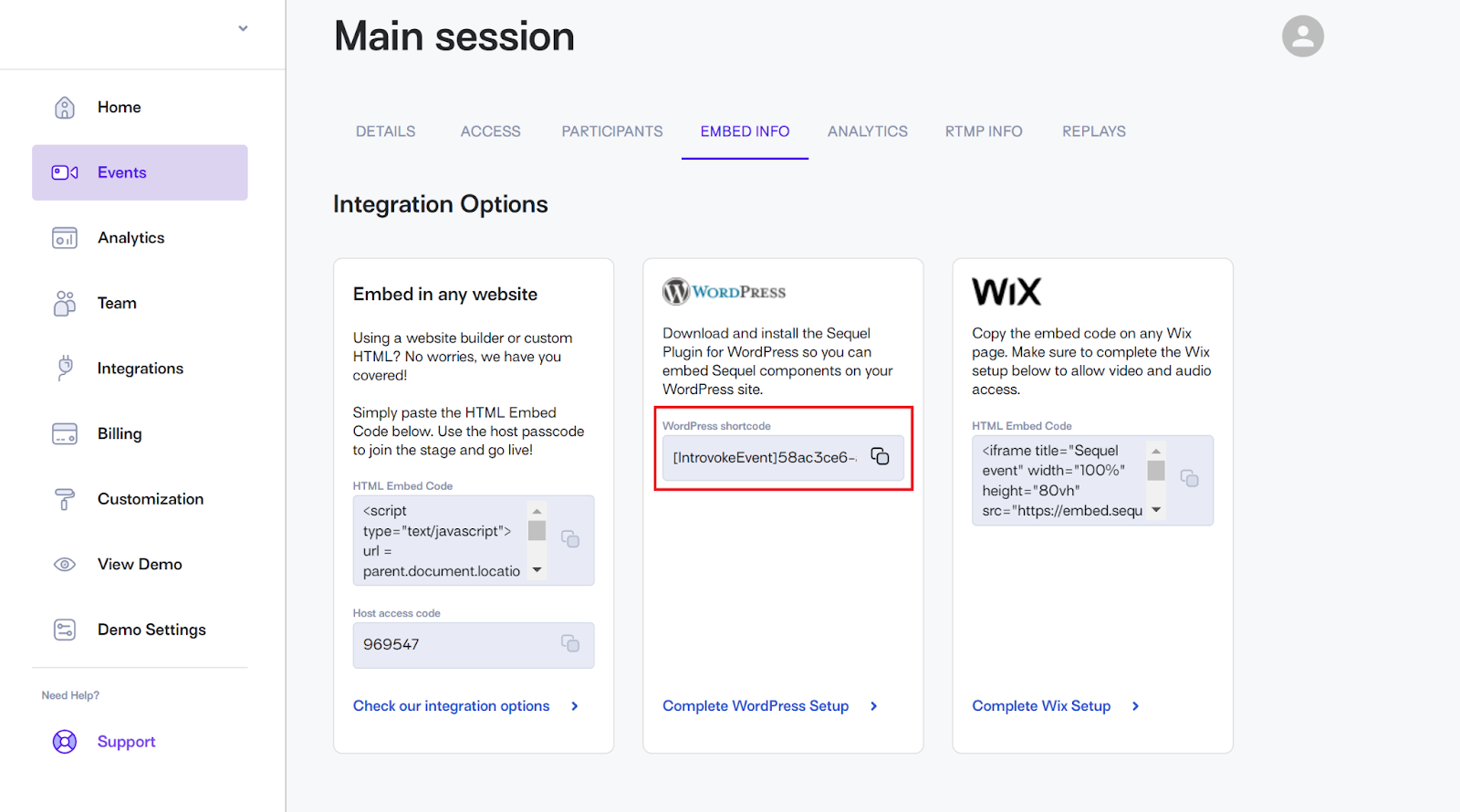Copy the Wix HTML embed code

(x=1189, y=478)
